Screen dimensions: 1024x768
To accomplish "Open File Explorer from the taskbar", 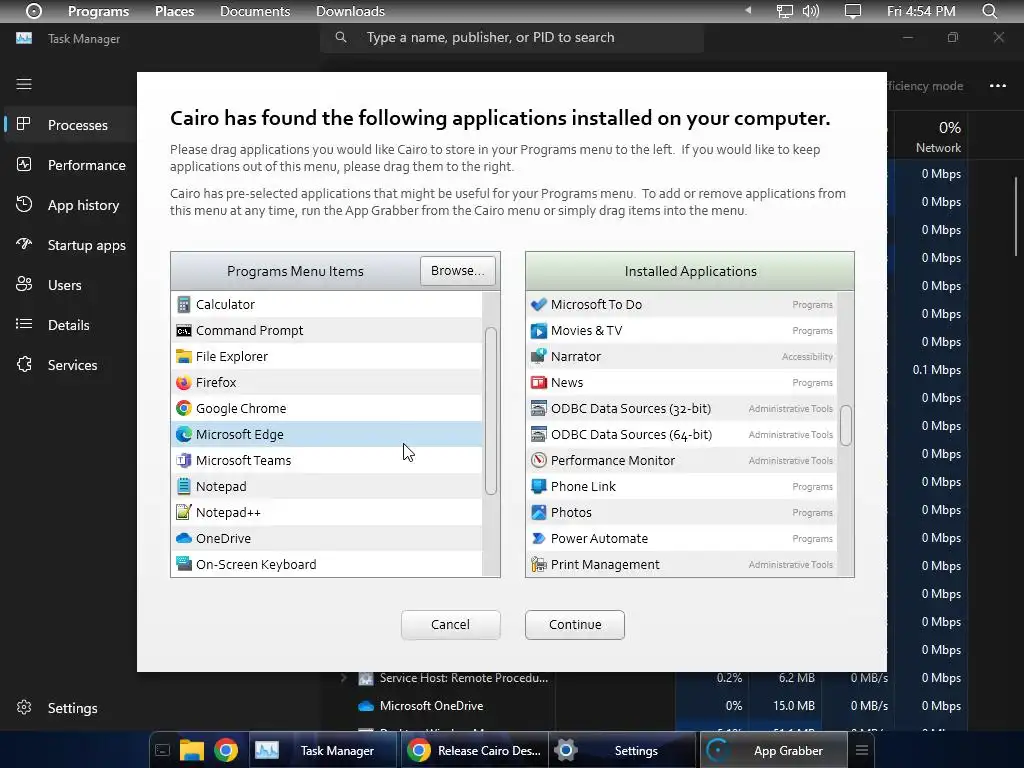I will (x=191, y=750).
